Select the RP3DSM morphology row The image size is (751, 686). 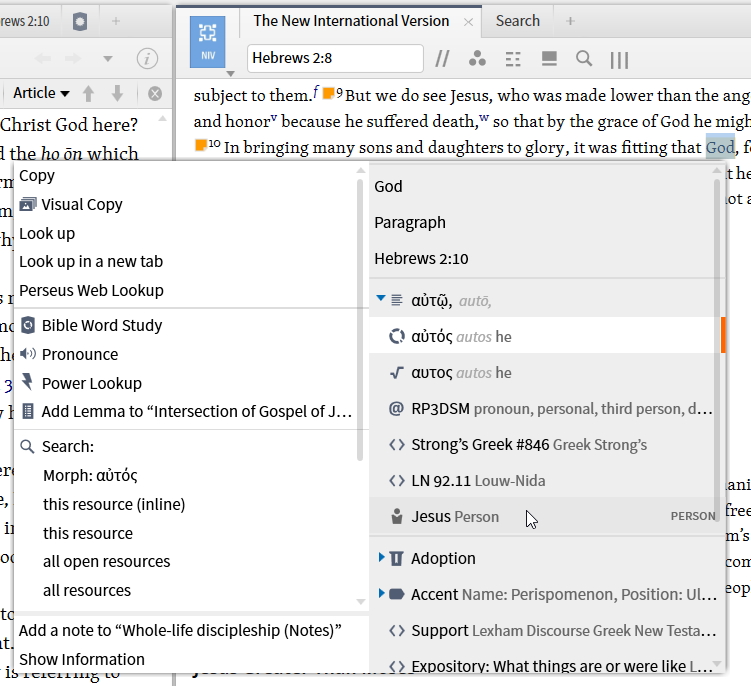[x=544, y=409]
